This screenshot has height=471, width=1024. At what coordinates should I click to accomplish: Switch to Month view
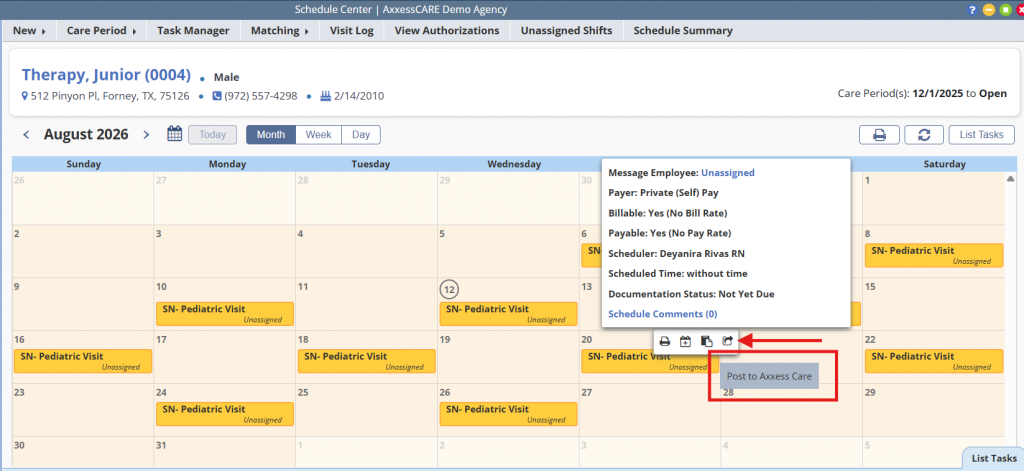(x=271, y=135)
